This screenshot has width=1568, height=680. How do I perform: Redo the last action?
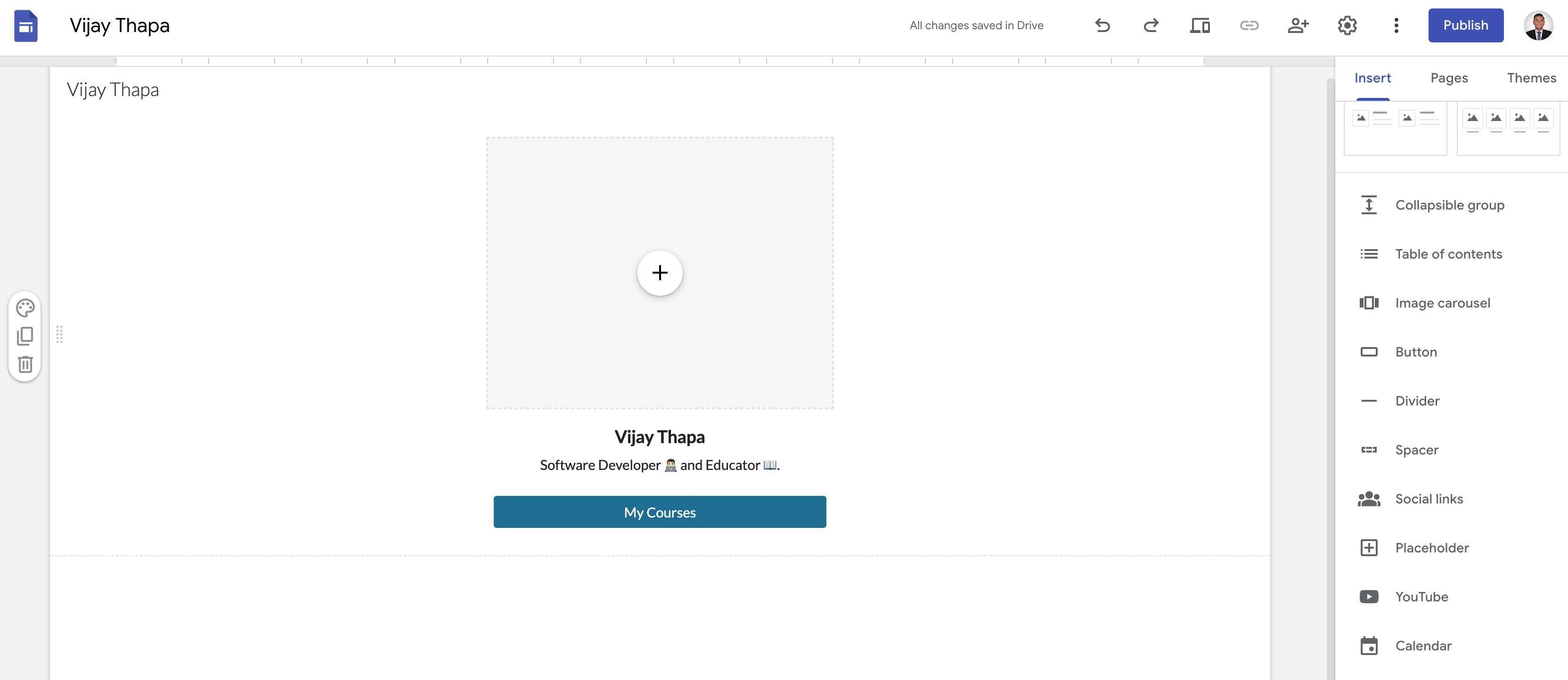click(x=1151, y=25)
